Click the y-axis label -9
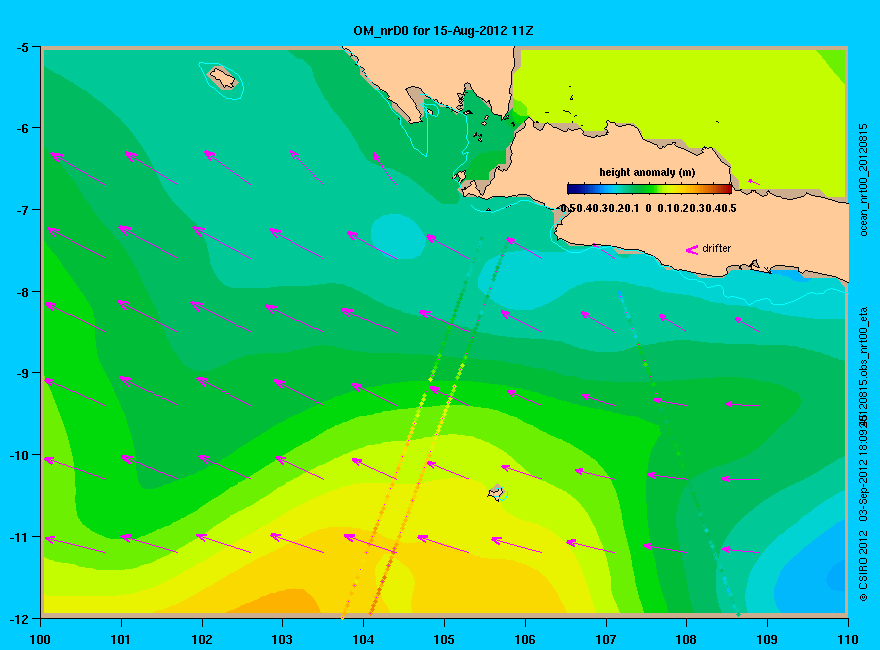 [22, 373]
